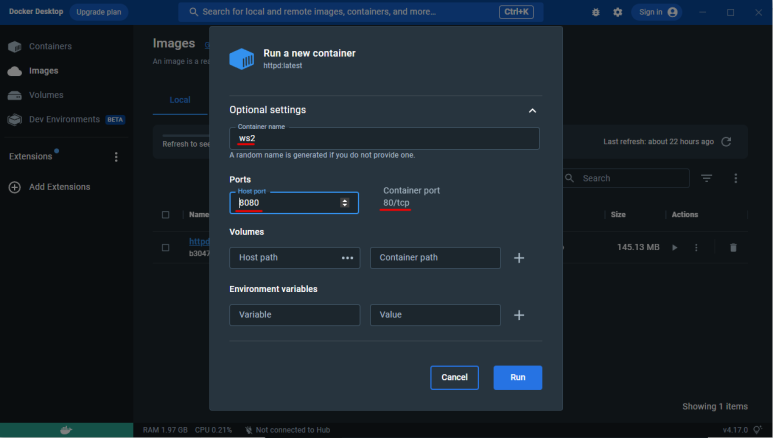
Task: Open the image filter options icon
Action: [x=706, y=178]
